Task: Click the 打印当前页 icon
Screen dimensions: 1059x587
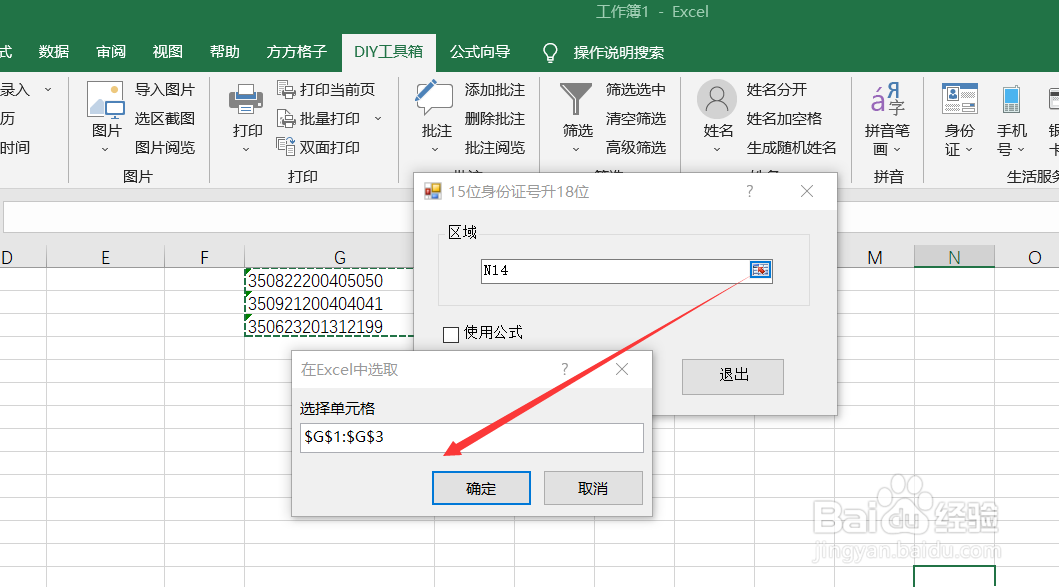Action: (286, 89)
